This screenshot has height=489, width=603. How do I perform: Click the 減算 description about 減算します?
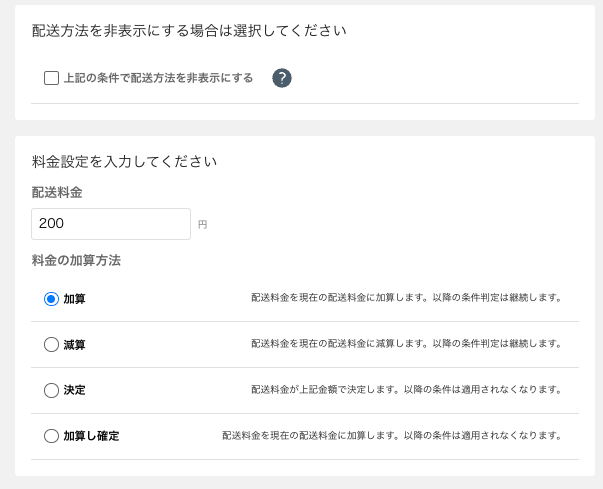click(405, 344)
